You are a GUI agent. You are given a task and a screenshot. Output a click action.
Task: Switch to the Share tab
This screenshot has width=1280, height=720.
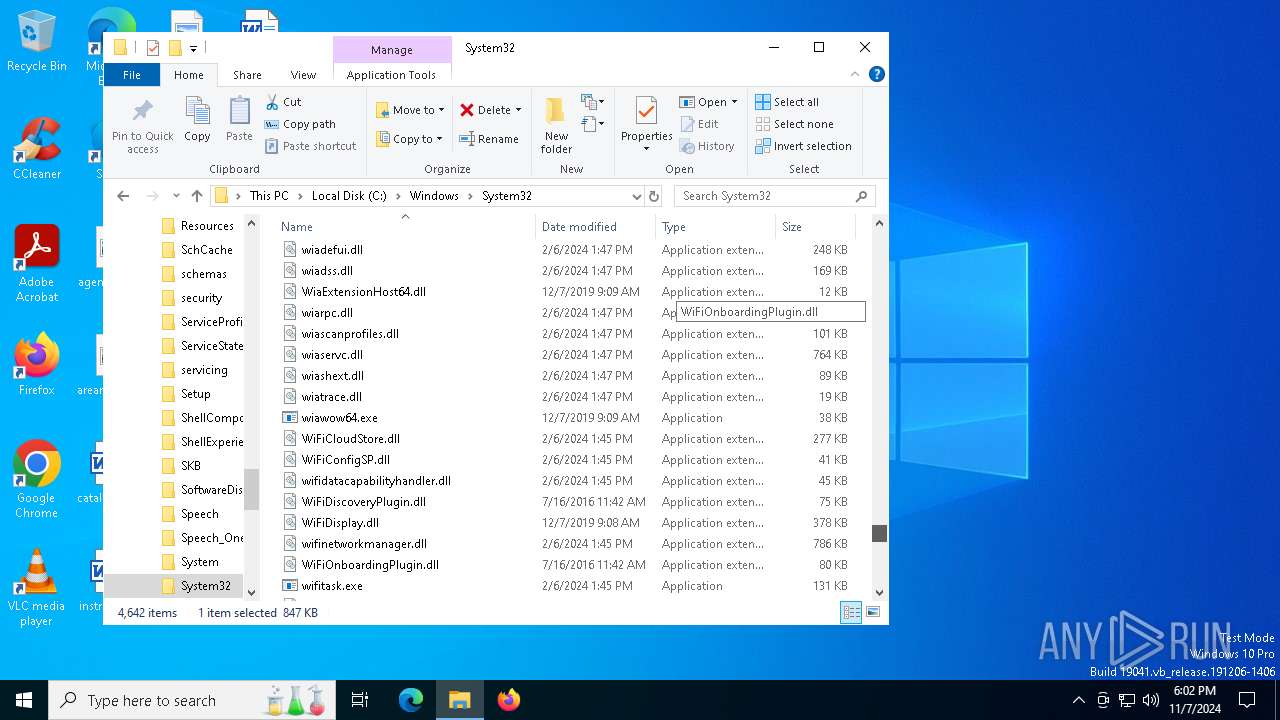tap(247, 74)
